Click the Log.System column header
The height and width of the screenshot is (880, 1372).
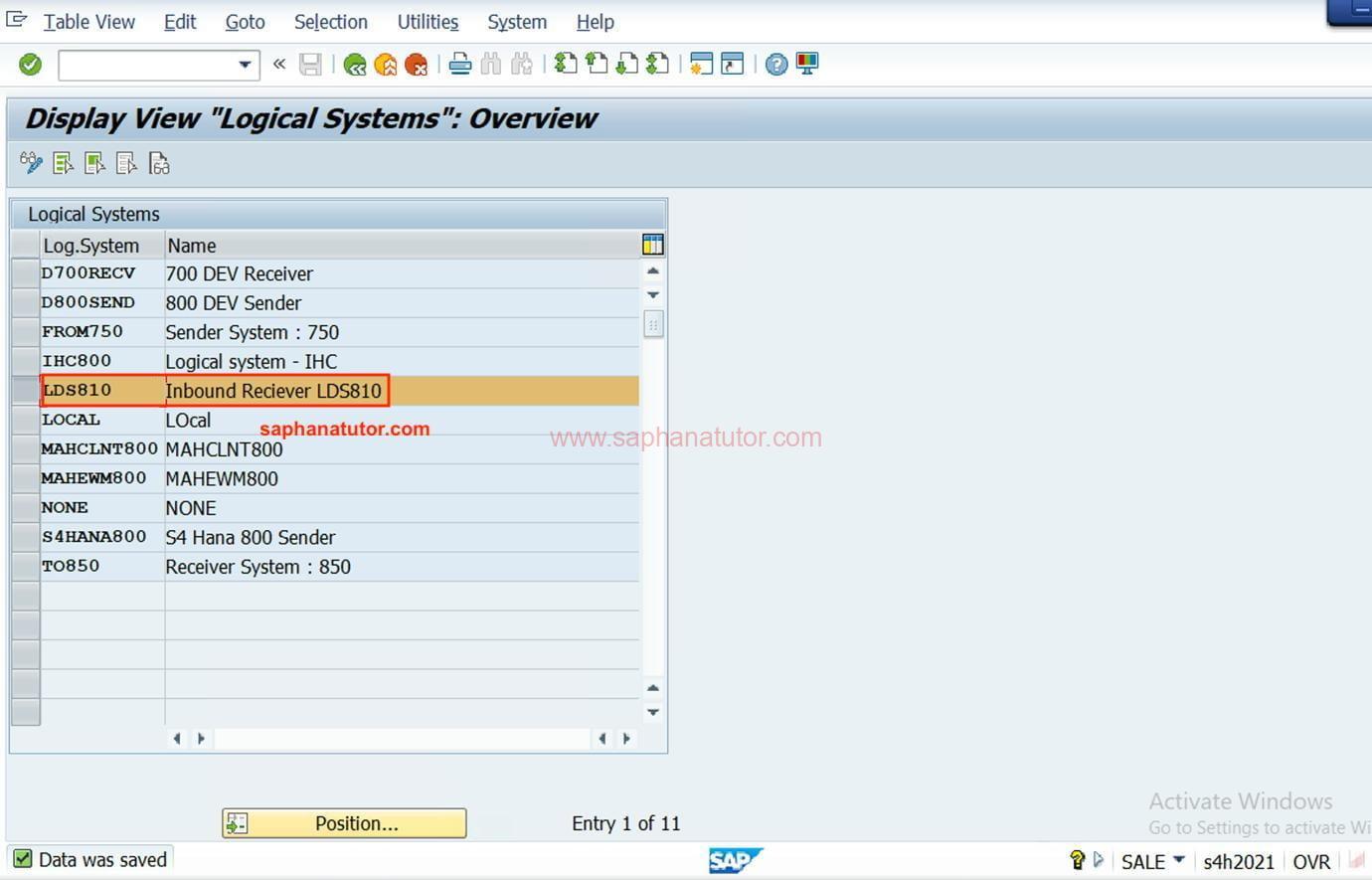click(102, 246)
